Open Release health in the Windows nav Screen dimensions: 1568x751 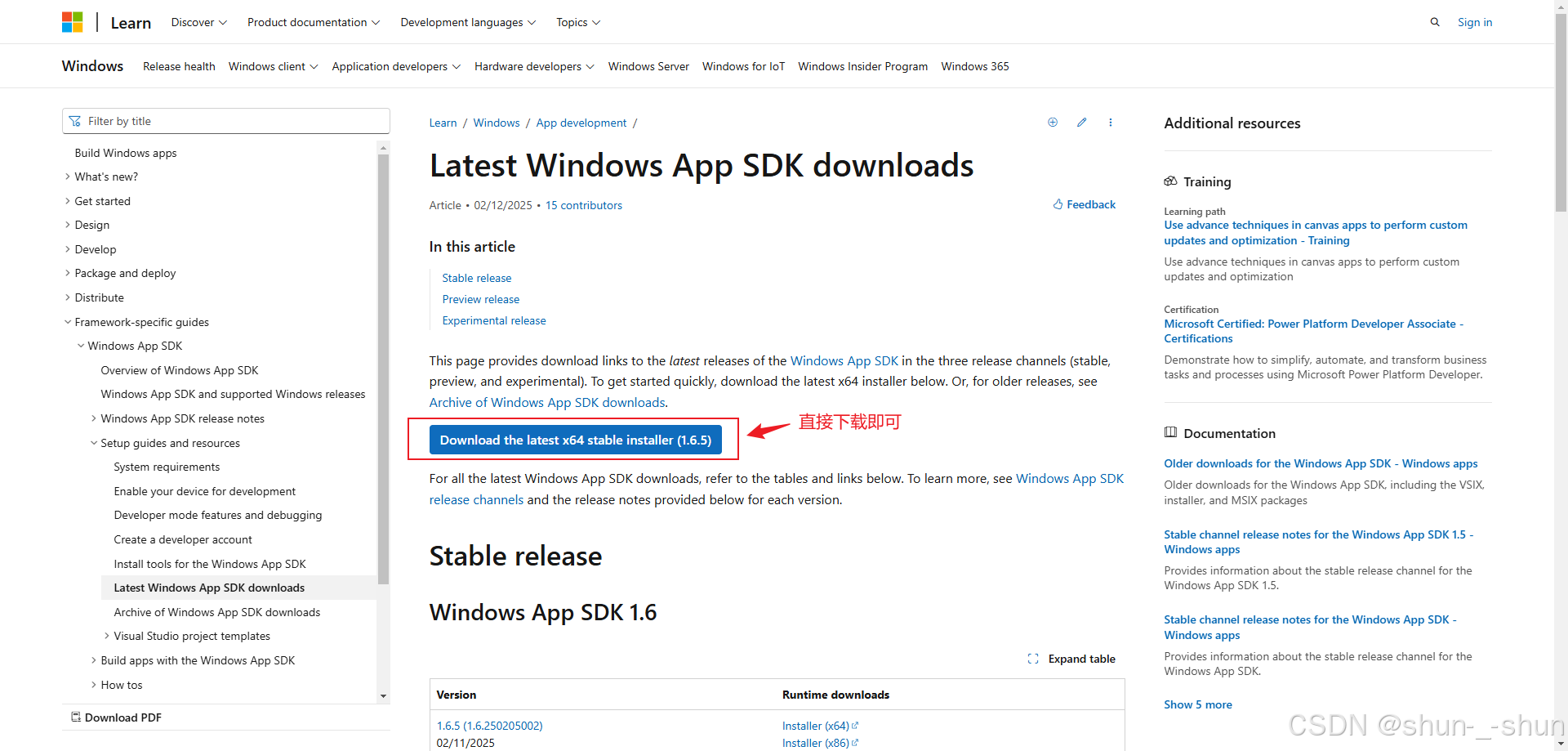(179, 66)
